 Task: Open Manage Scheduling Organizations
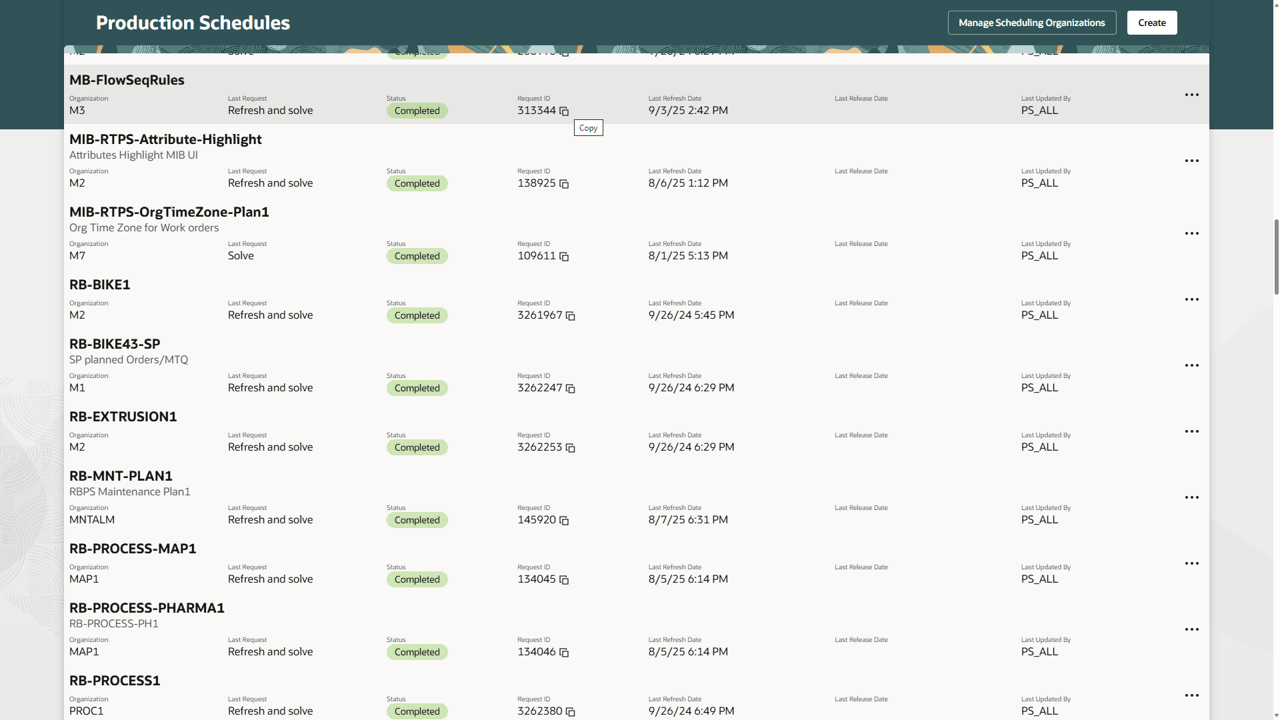tap(1031, 22)
